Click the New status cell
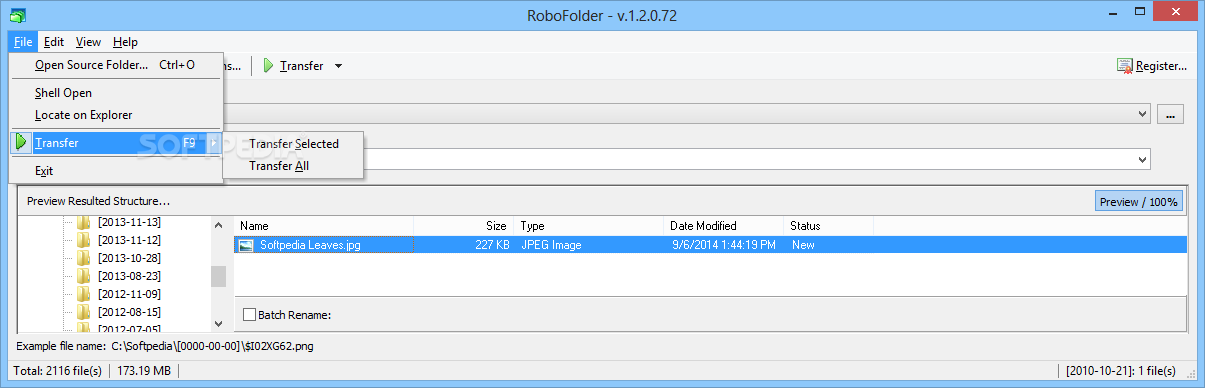 point(803,245)
